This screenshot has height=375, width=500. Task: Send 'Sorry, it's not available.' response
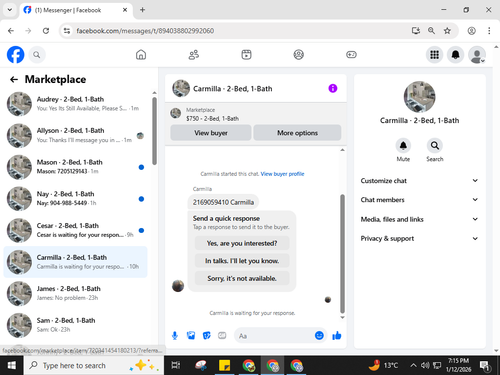pos(242,278)
